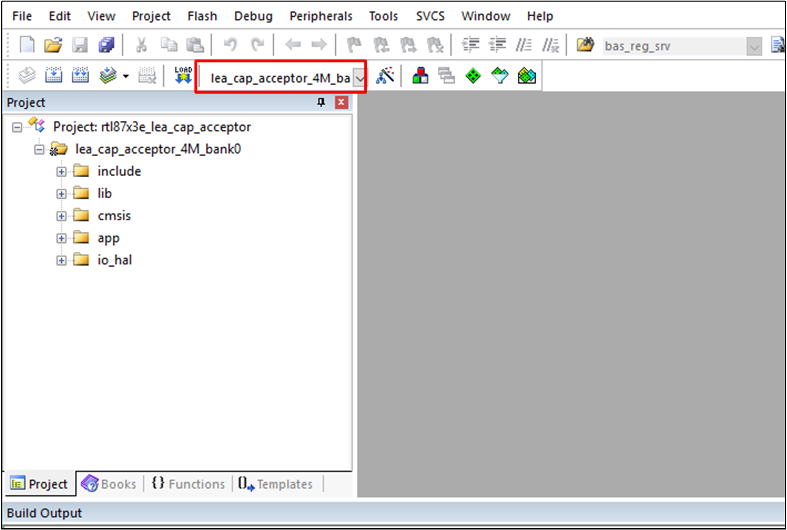Click the Save floppy disk icon
Viewport: 787px width, 530px height.
pyautogui.click(x=80, y=45)
